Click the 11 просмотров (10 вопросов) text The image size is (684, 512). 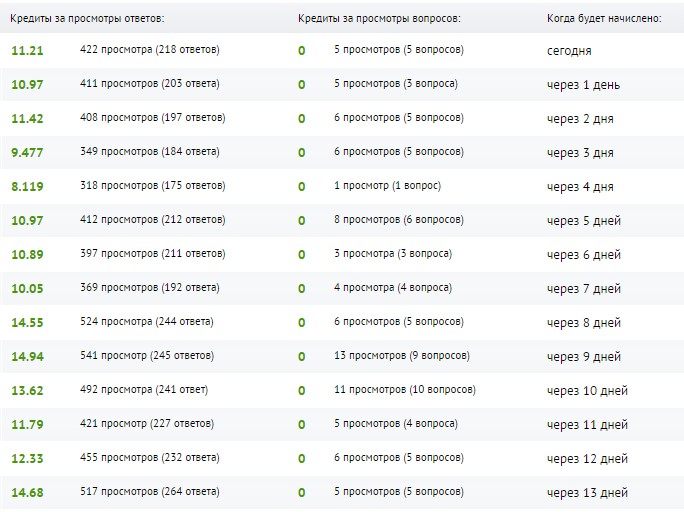click(x=405, y=390)
